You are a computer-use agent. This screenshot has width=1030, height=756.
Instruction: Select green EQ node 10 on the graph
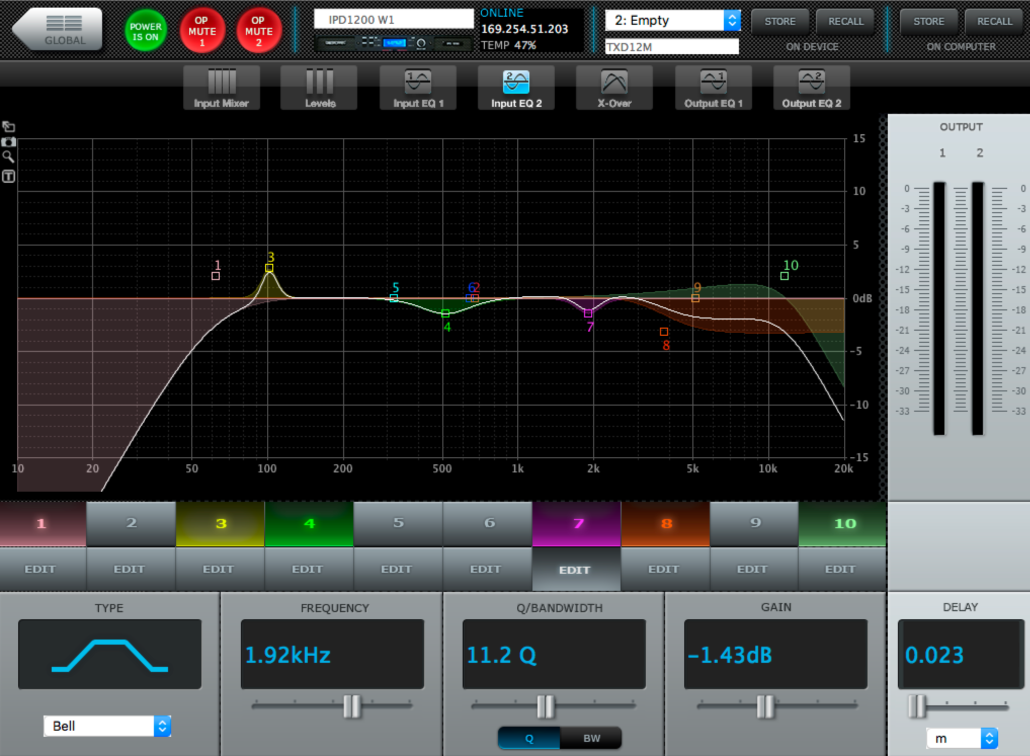tap(784, 276)
